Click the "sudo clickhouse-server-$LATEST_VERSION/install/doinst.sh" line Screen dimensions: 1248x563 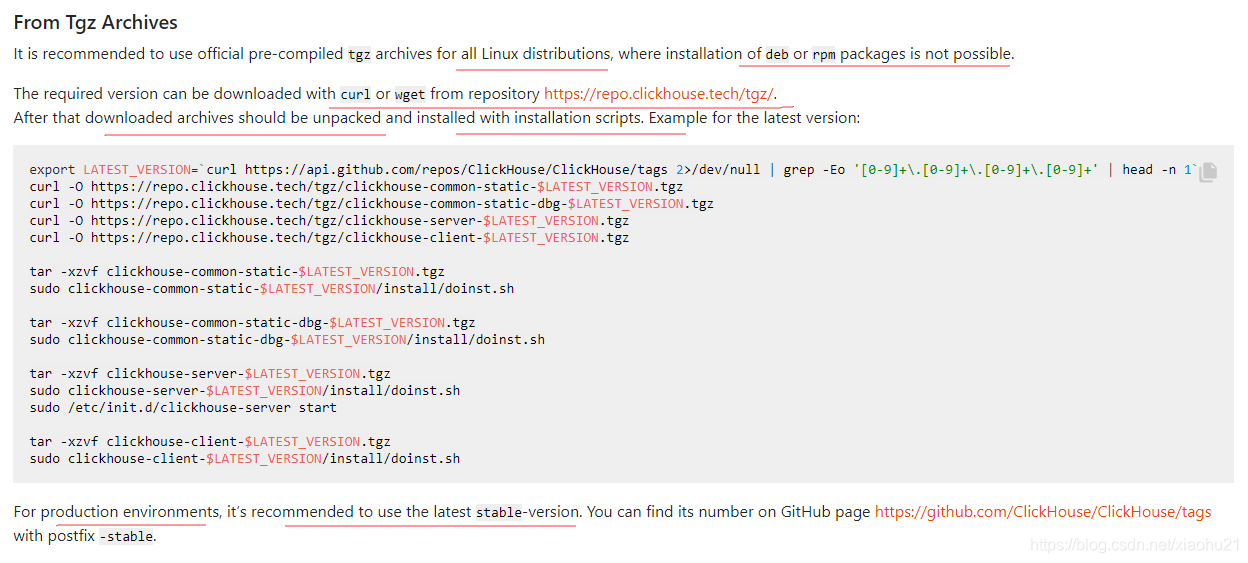pos(245,391)
